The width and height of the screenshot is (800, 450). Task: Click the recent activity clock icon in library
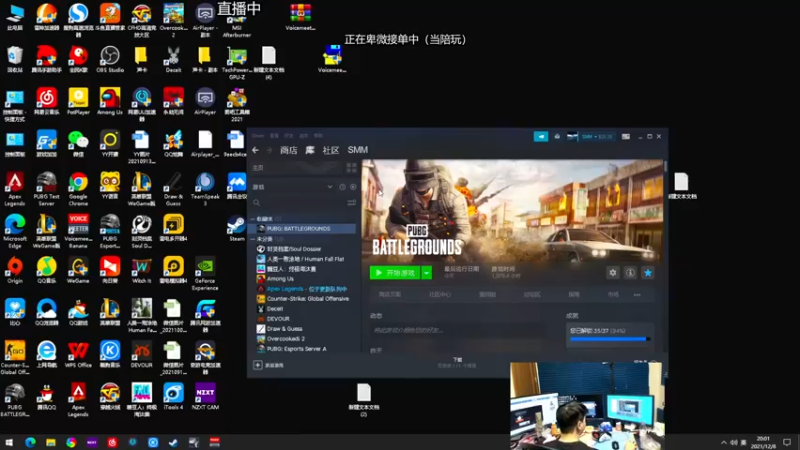tap(342, 187)
